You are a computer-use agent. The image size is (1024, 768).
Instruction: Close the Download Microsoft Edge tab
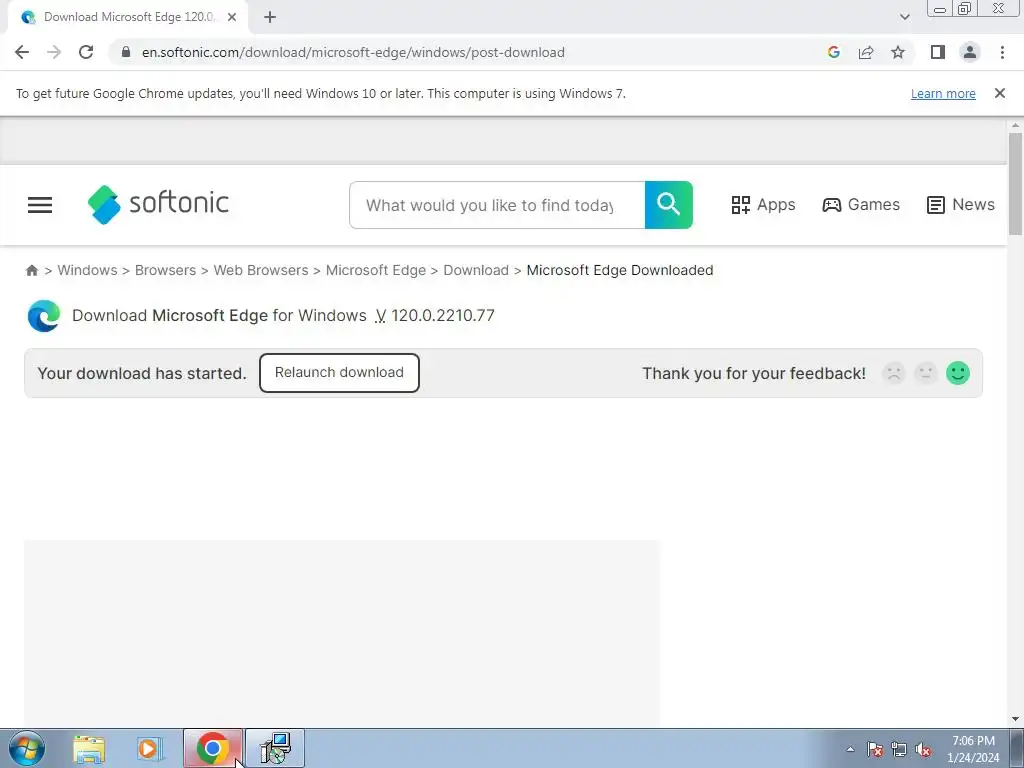coord(231,17)
